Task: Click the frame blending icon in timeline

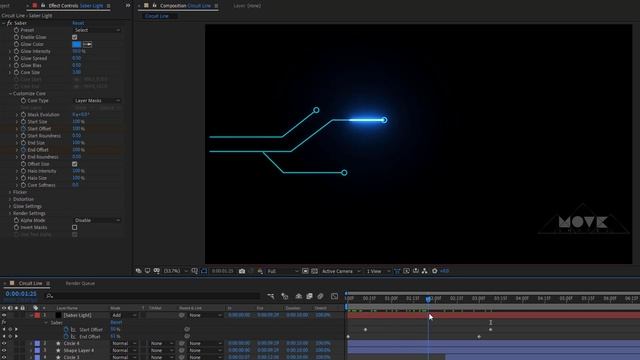Action: tap(309, 296)
